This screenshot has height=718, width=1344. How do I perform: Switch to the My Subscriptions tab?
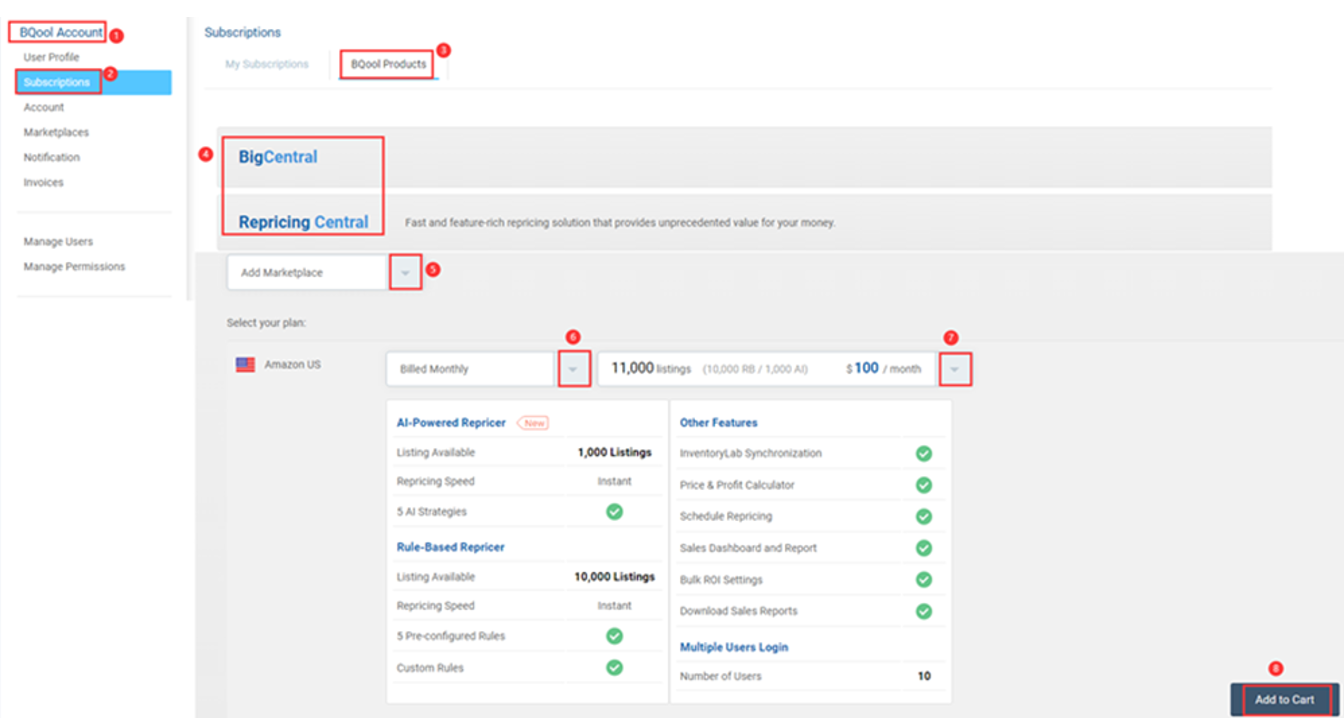point(267,64)
